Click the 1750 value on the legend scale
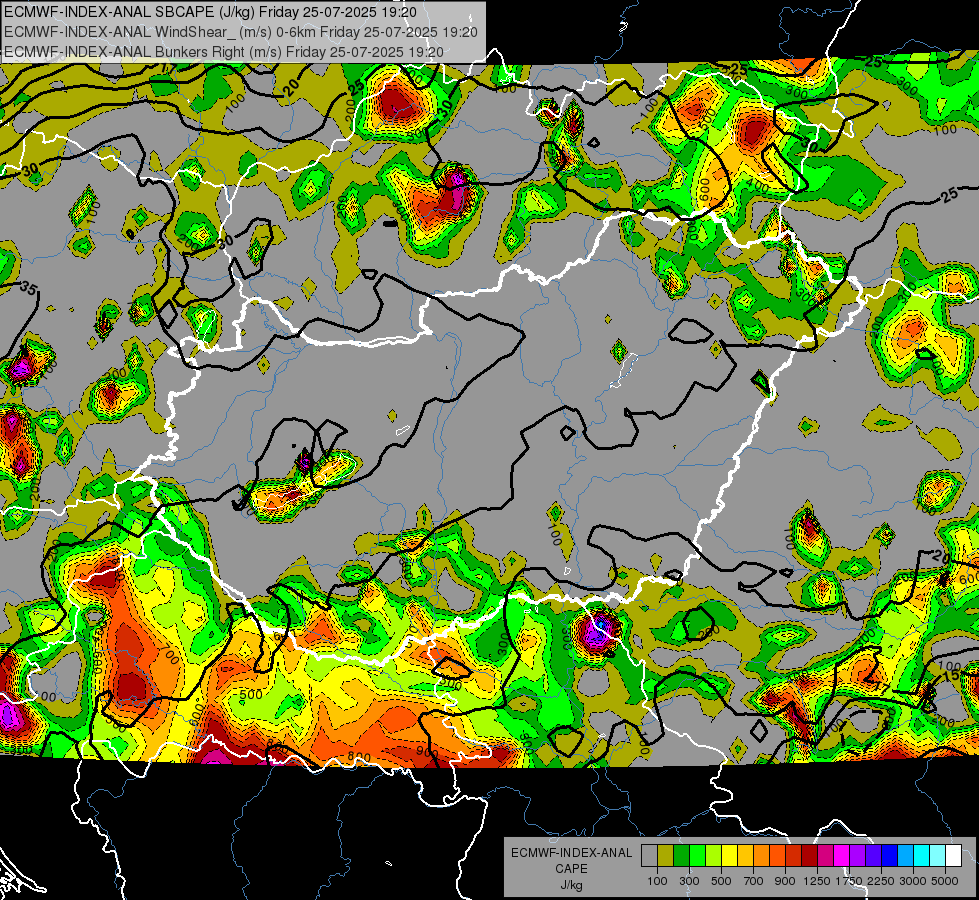Image resolution: width=979 pixels, height=900 pixels. click(849, 881)
